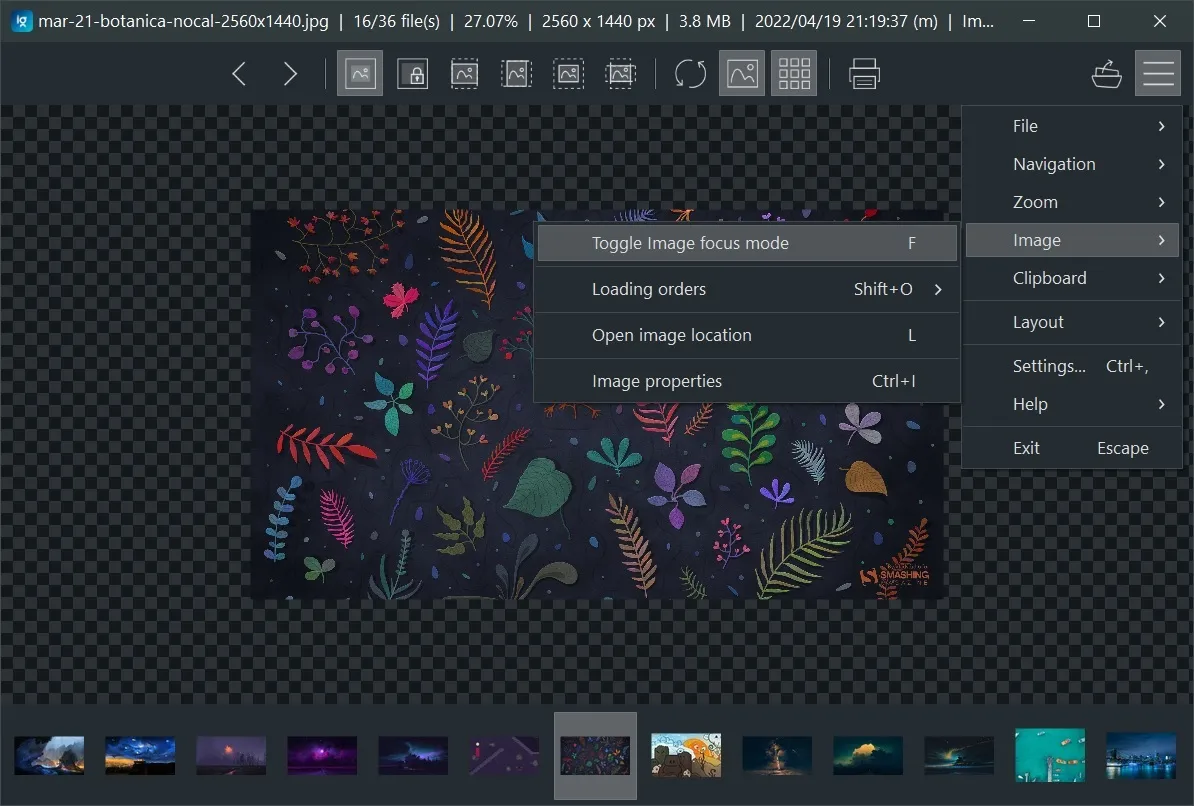Open the starry night orange field thumbnail
1194x806 pixels.
[x=140, y=755]
